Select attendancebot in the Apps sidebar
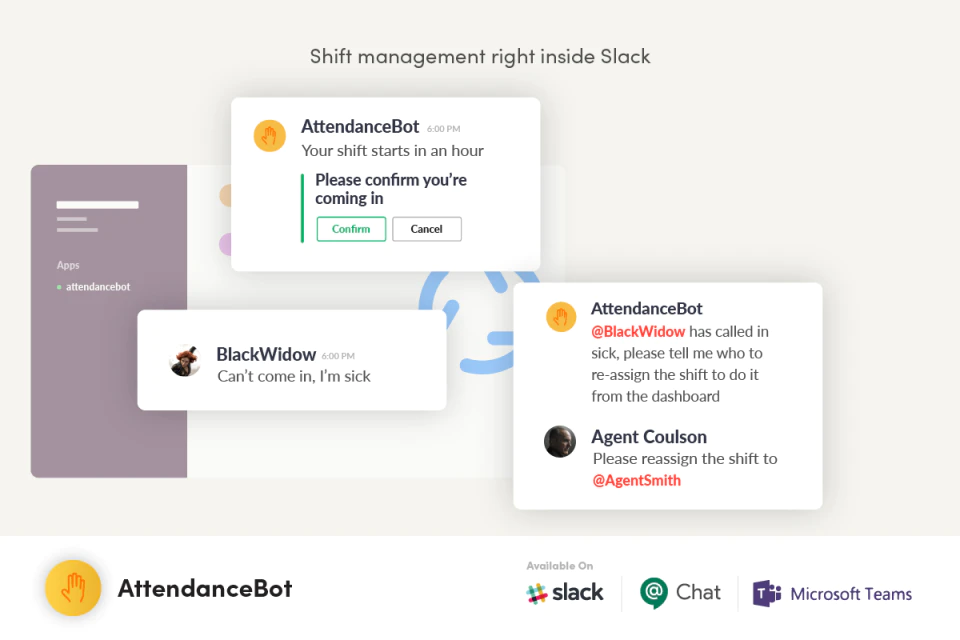The height and width of the screenshot is (640, 960). 98,287
